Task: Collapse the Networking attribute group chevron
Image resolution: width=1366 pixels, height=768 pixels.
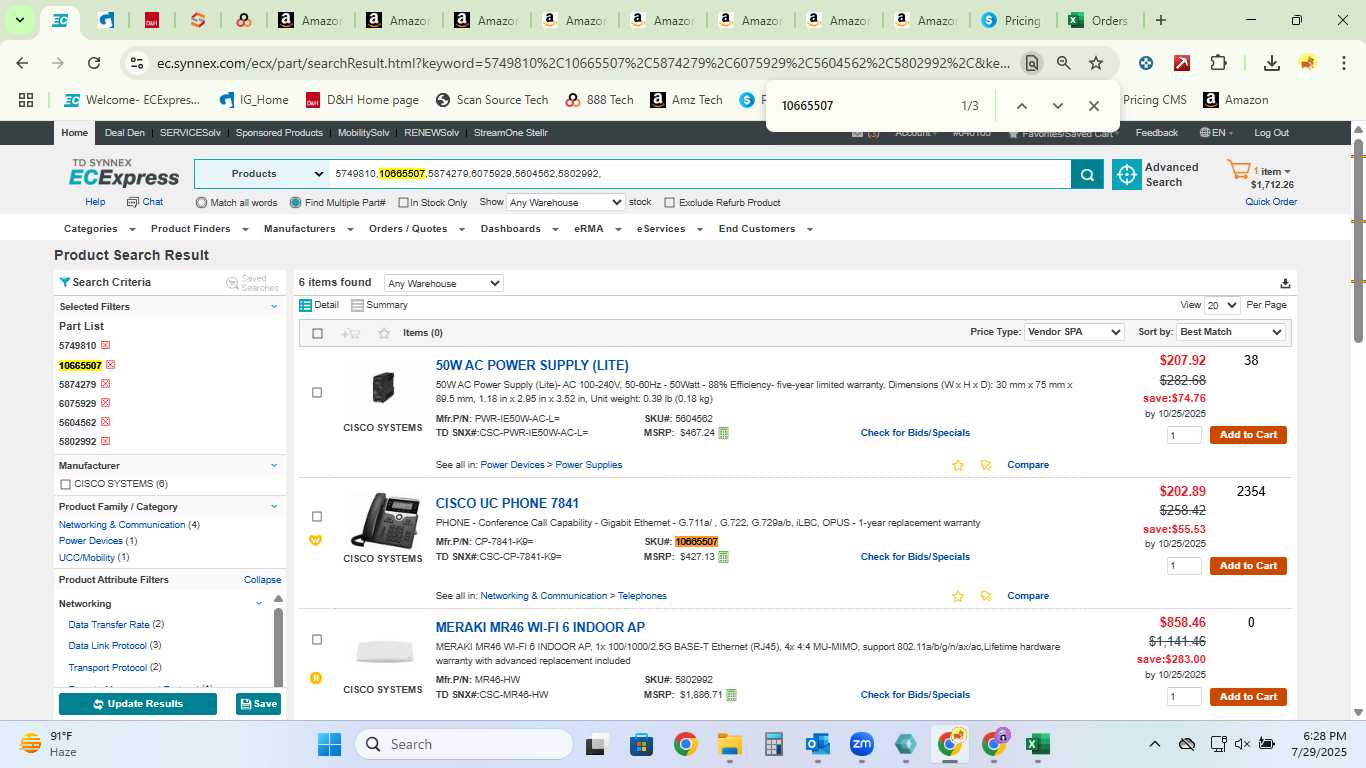Action: [259, 604]
